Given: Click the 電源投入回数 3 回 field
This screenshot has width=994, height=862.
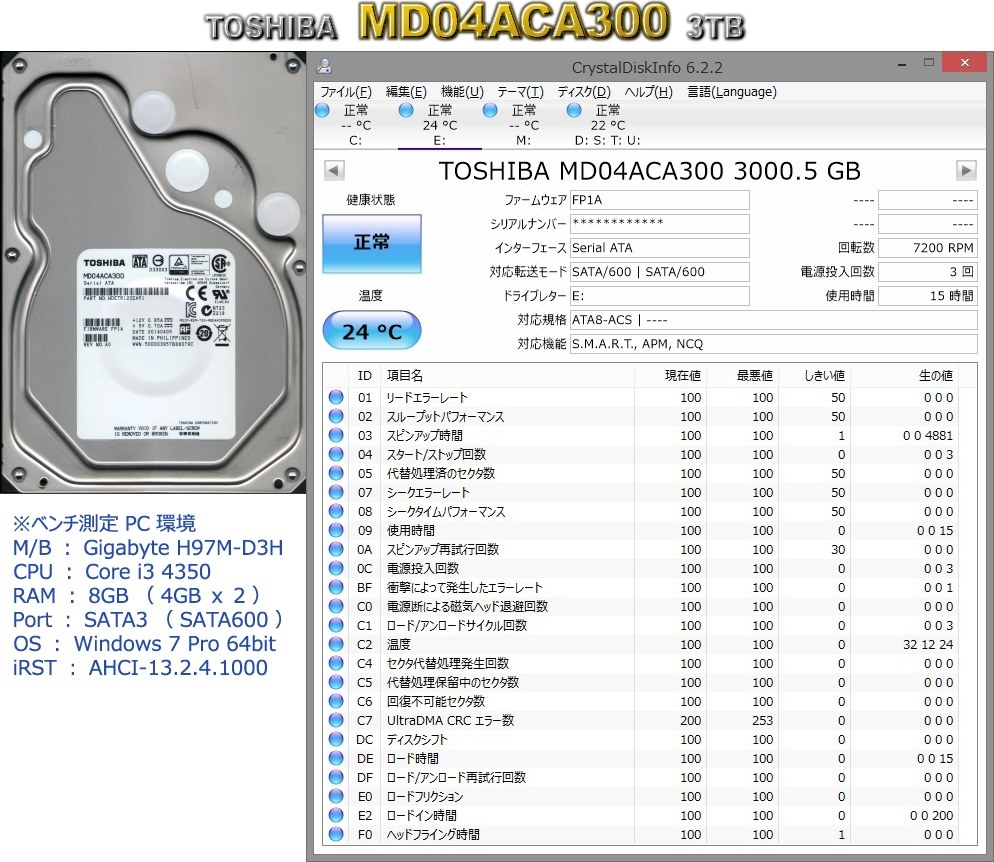Looking at the screenshot, I should (927, 272).
